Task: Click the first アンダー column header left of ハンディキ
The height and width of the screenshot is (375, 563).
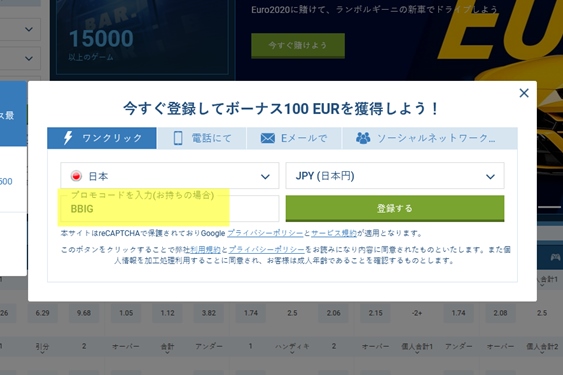Action: 209,346
